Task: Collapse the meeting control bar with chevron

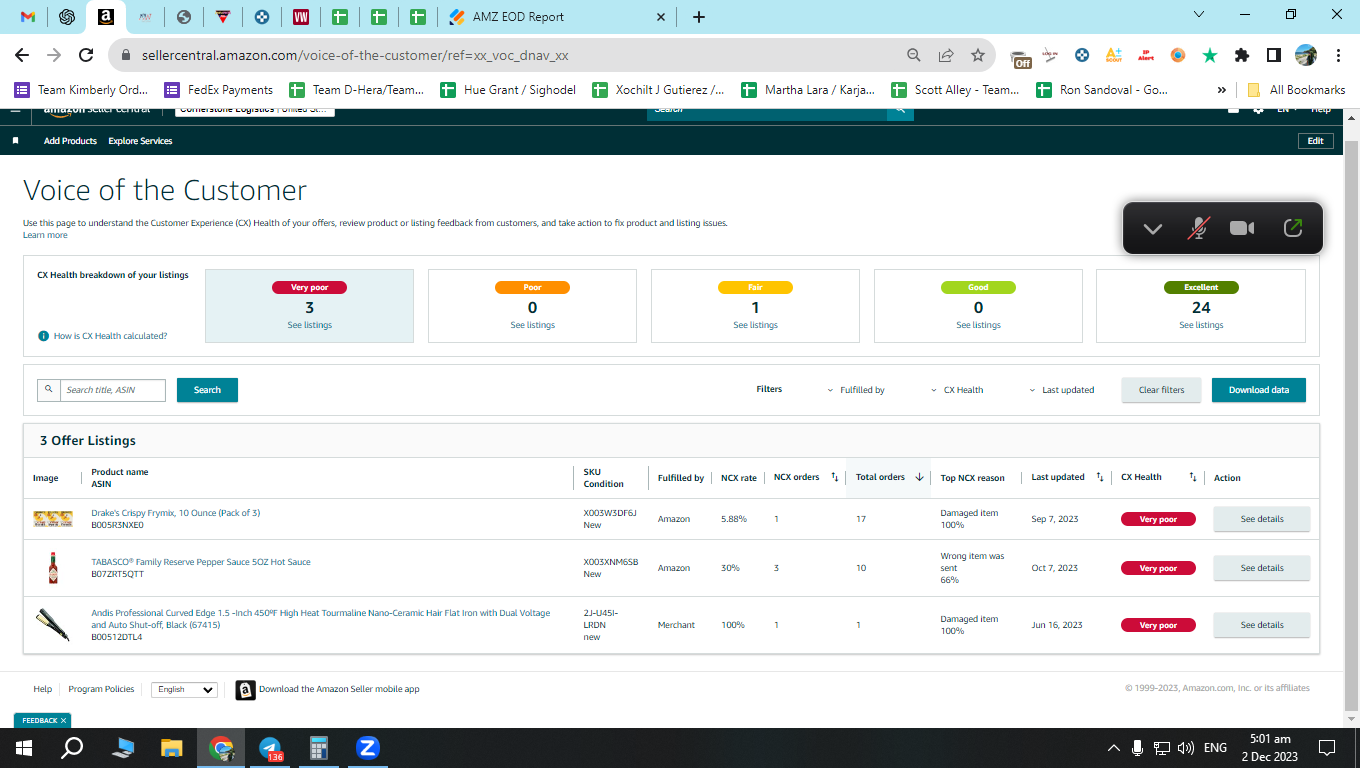Action: (x=1153, y=229)
